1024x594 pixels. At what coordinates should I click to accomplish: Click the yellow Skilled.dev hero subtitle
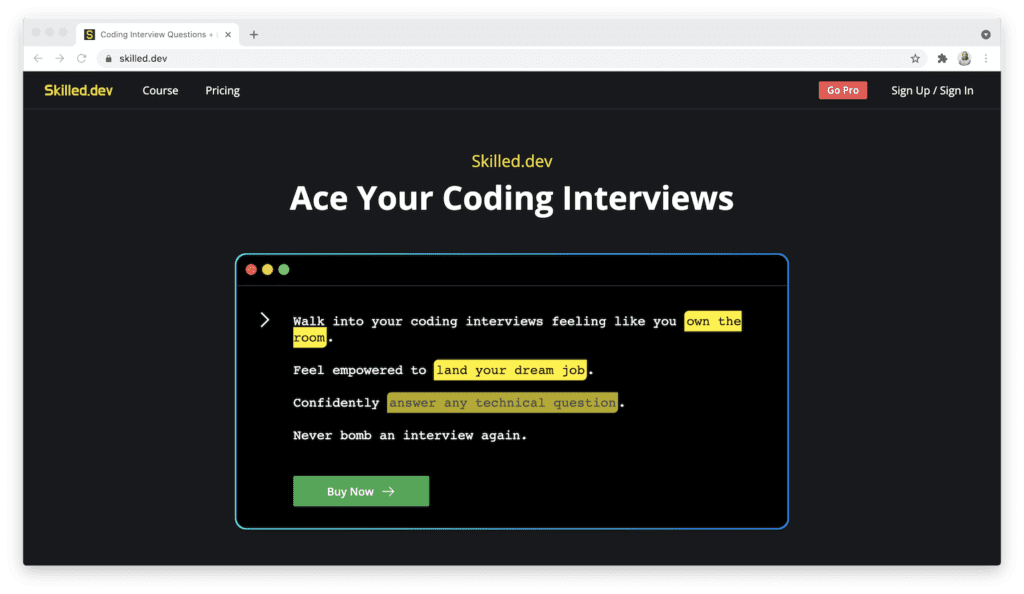(x=512, y=161)
